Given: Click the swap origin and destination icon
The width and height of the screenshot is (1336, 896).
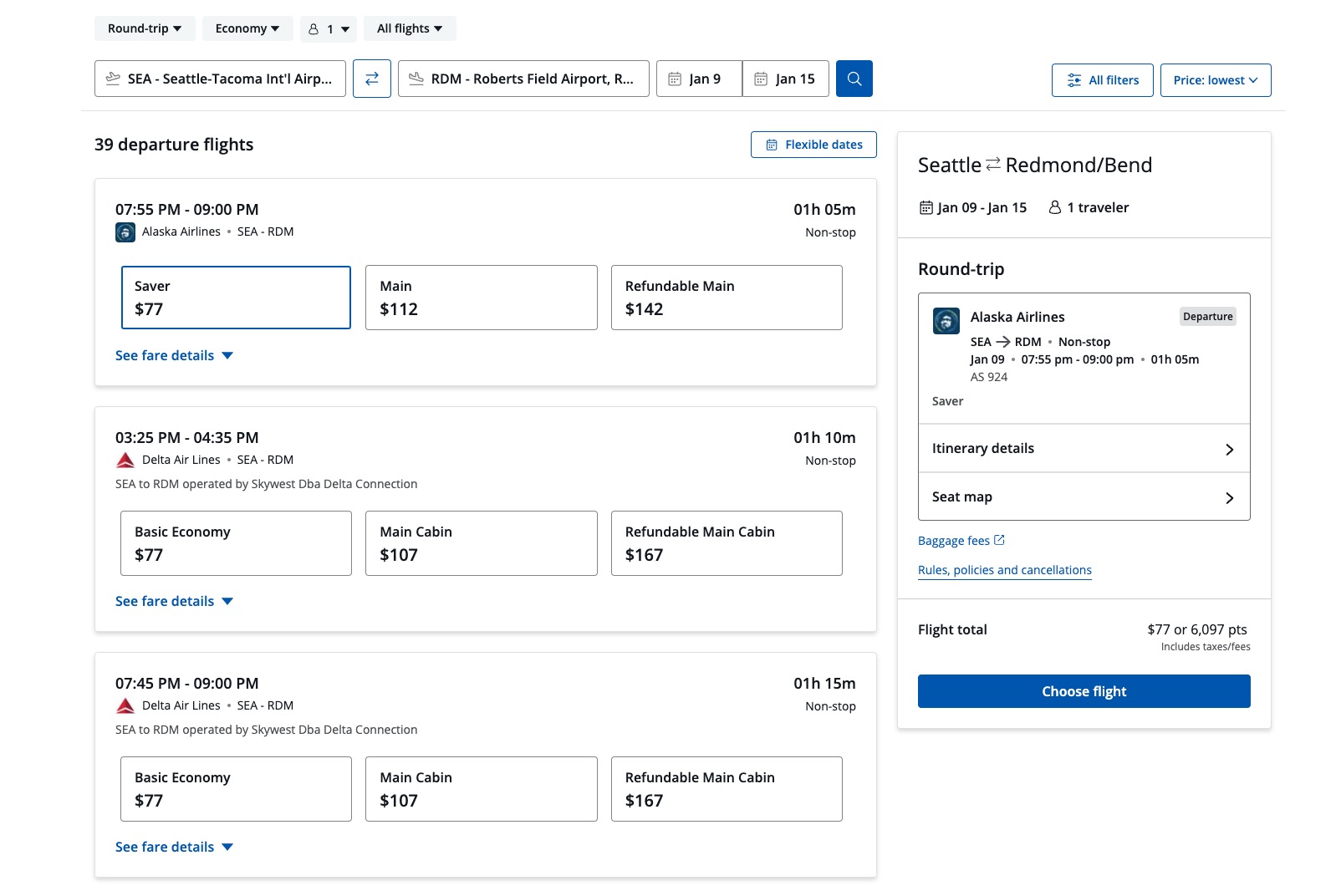Looking at the screenshot, I should pos(372,79).
